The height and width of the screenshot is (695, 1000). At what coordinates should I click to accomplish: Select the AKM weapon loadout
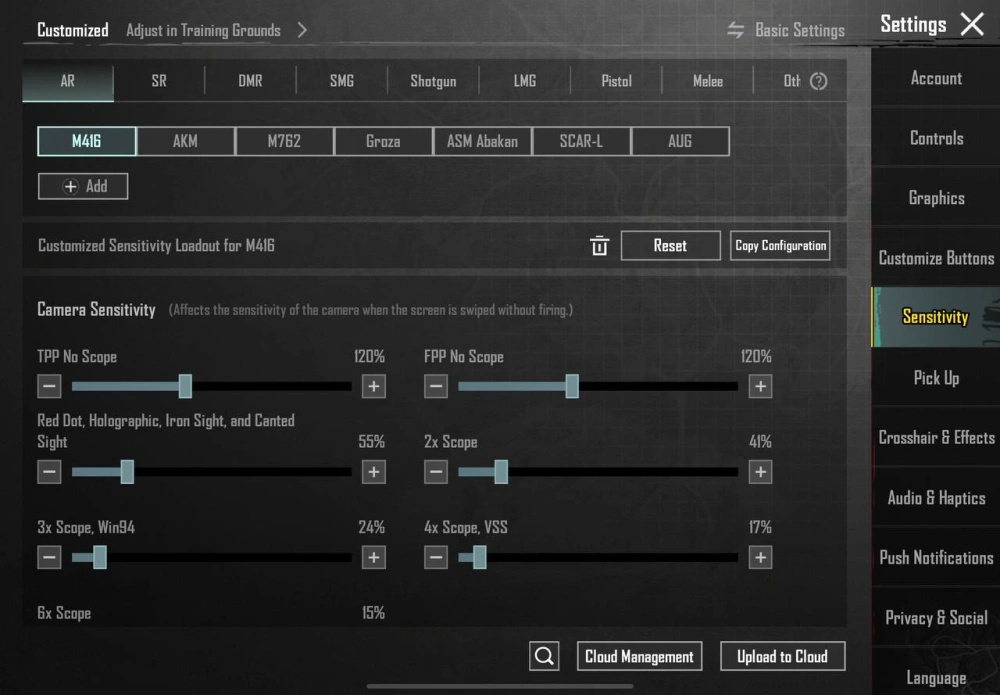185,141
